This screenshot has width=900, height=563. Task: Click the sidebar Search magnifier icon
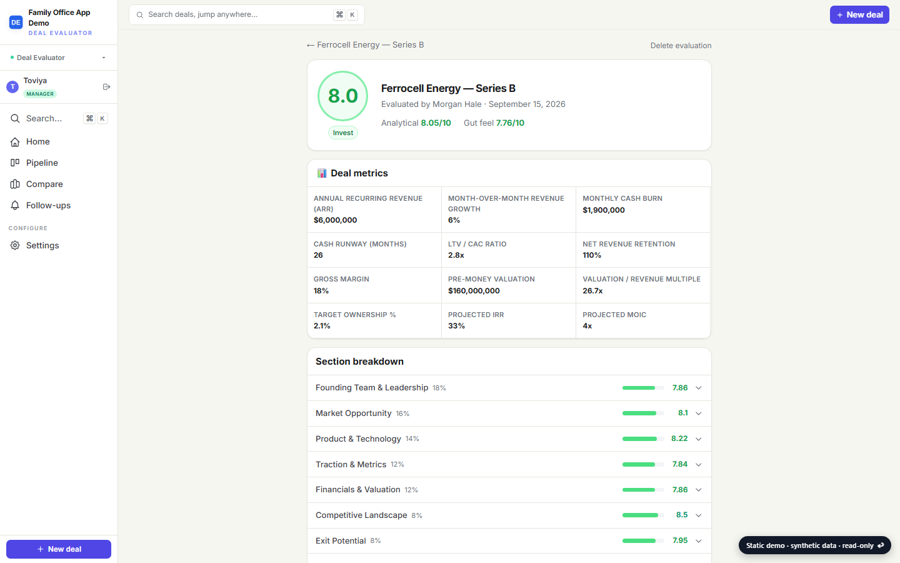click(x=15, y=118)
